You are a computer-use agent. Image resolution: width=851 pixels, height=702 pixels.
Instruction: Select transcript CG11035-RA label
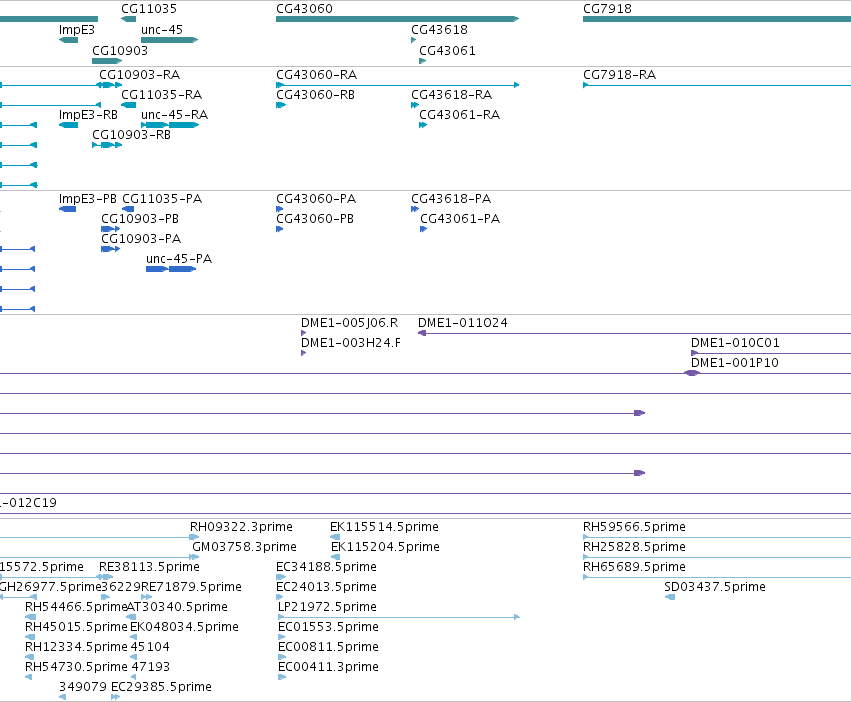[162, 94]
